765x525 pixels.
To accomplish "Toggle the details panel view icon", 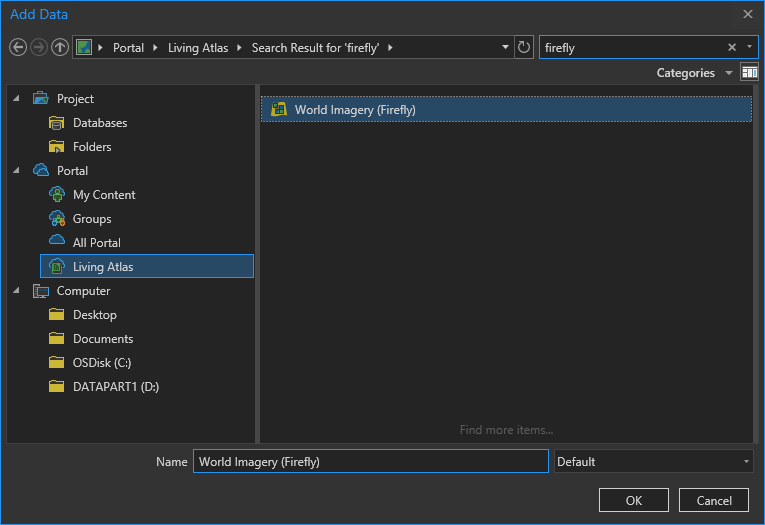I will click(x=749, y=73).
